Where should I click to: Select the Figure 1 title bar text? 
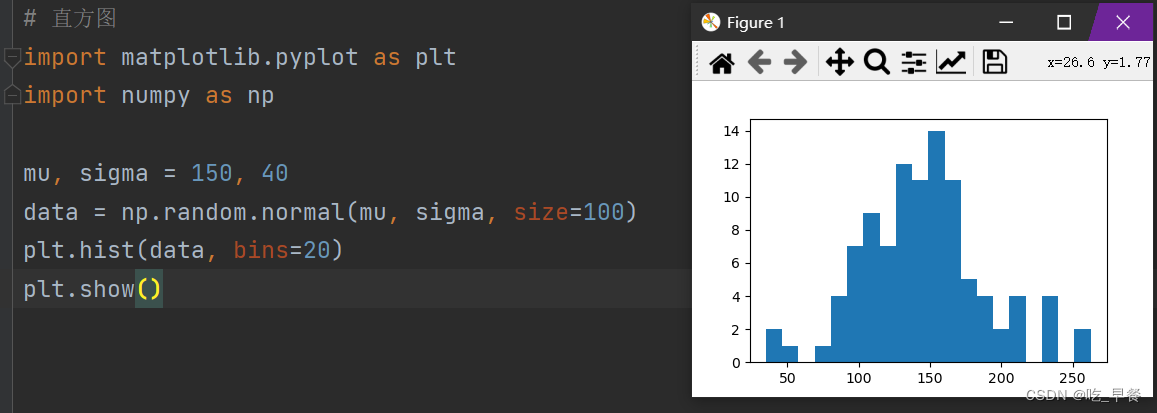pos(756,23)
